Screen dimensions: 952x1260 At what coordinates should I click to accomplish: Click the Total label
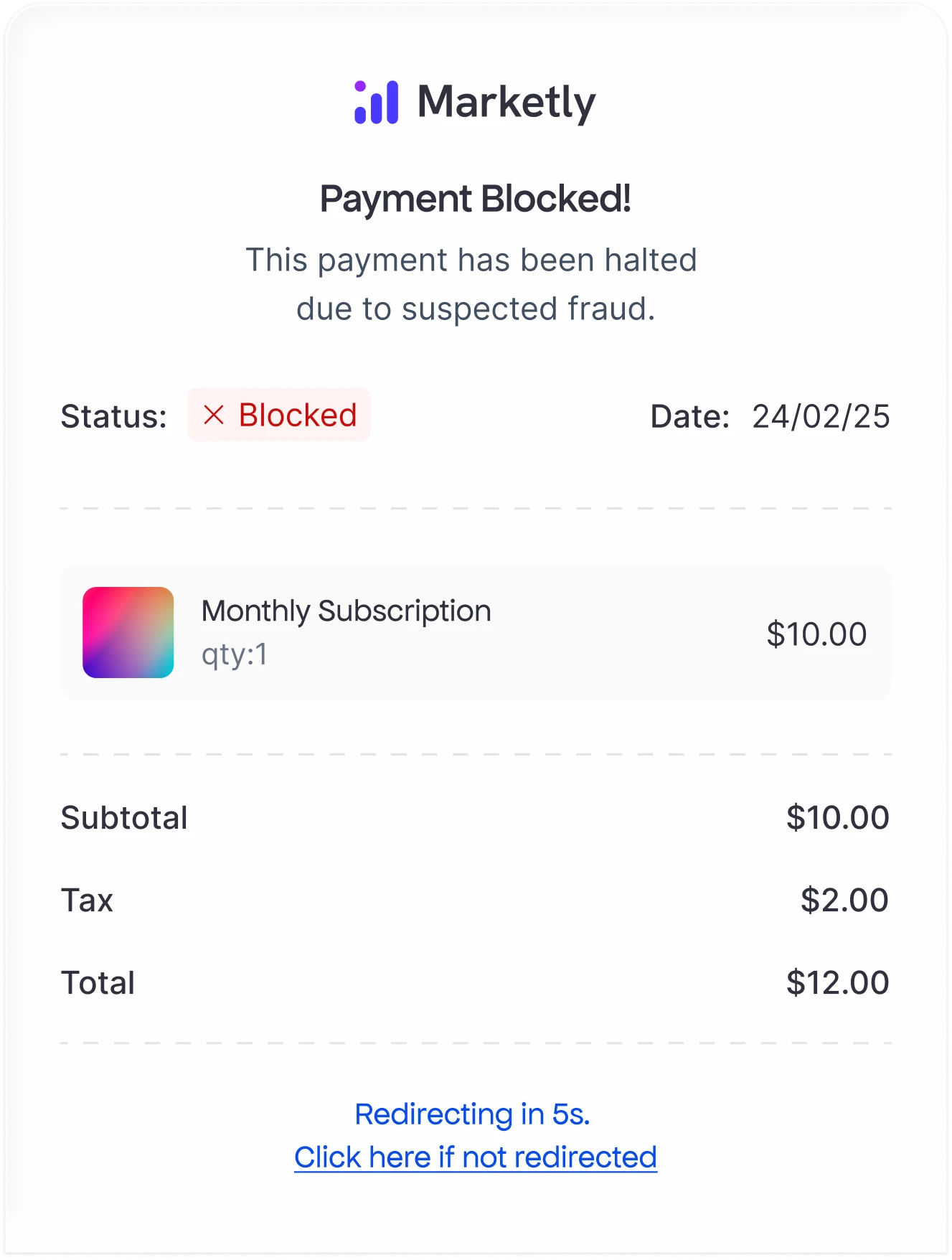[98, 982]
